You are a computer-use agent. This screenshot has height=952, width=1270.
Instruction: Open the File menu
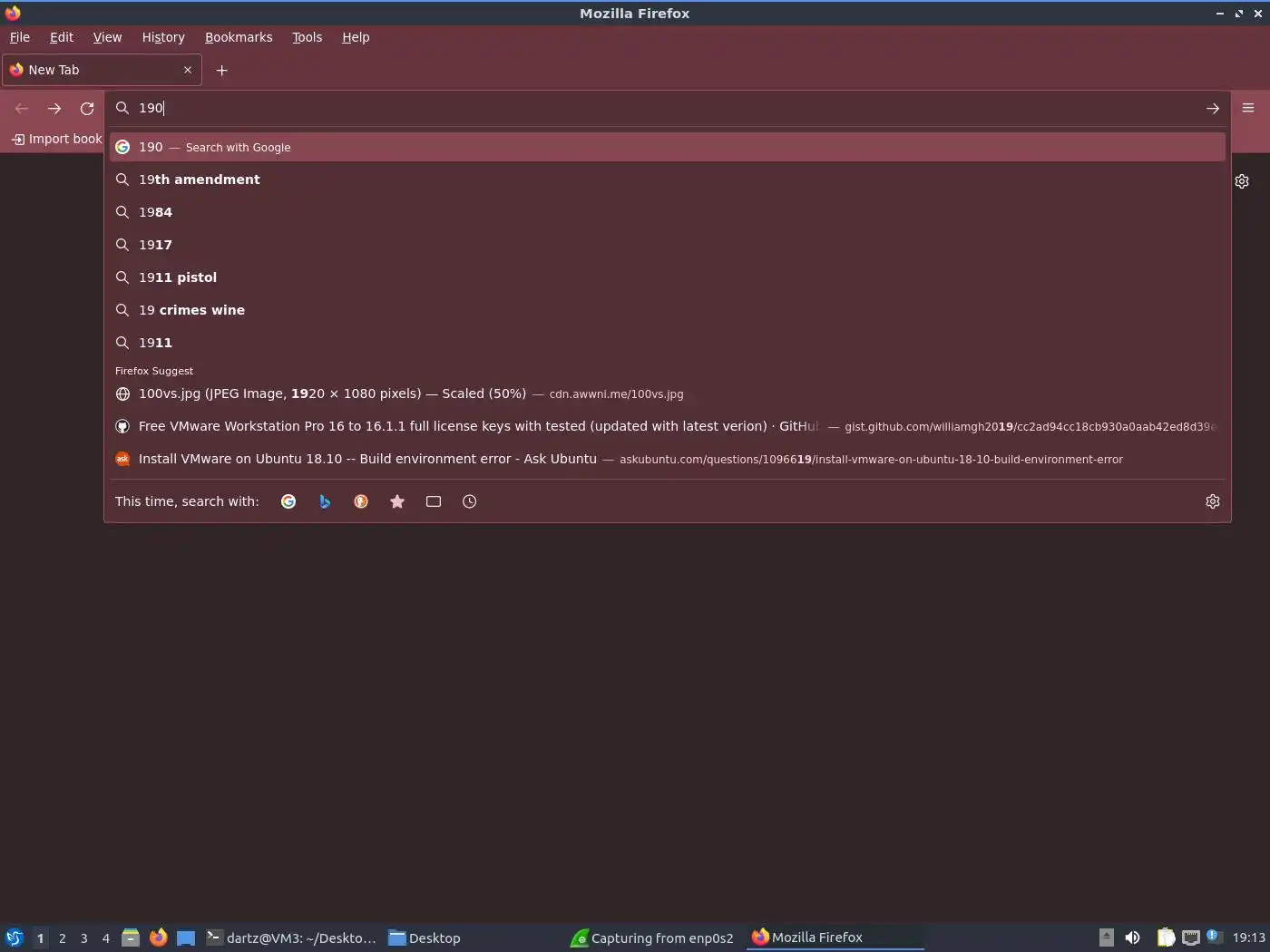click(20, 37)
